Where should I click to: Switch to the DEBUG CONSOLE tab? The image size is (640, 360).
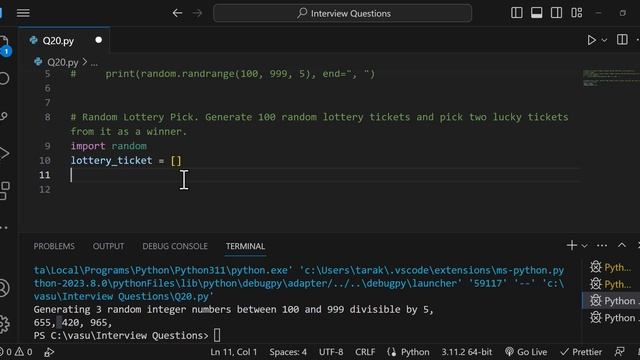click(x=175, y=246)
